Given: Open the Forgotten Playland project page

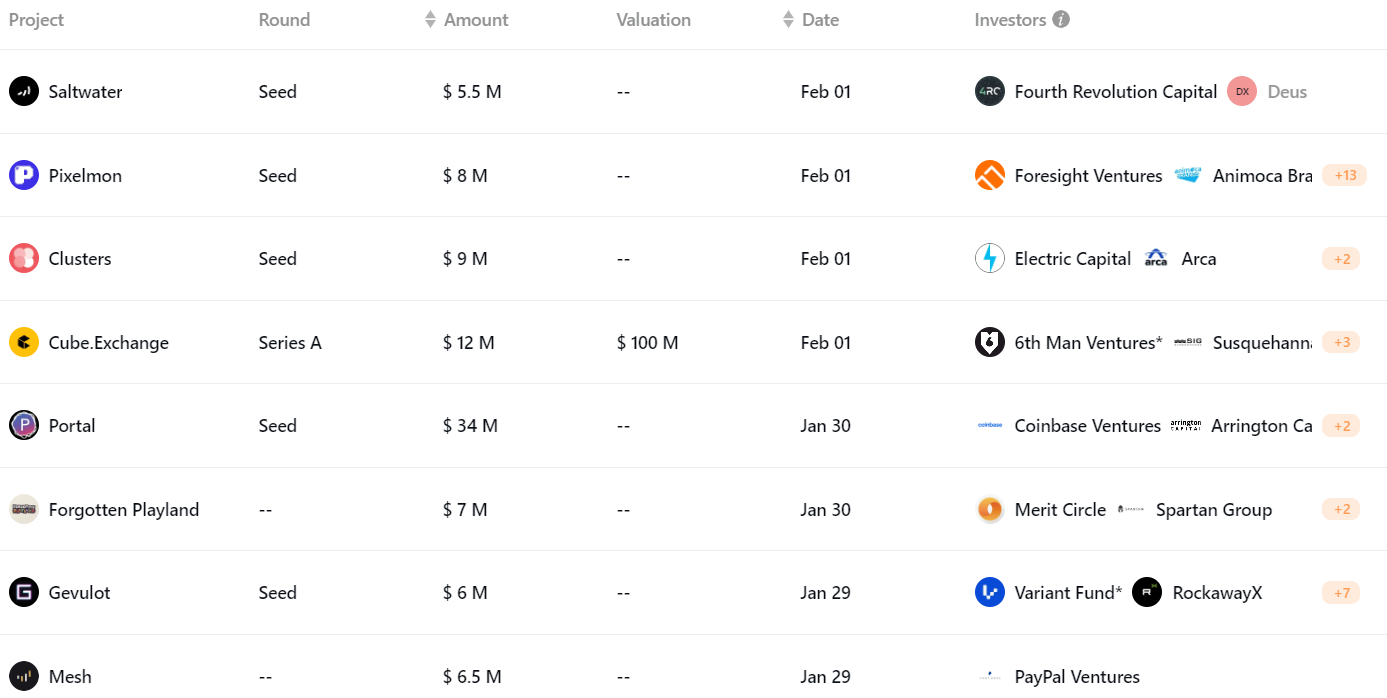Looking at the screenshot, I should coord(123,509).
